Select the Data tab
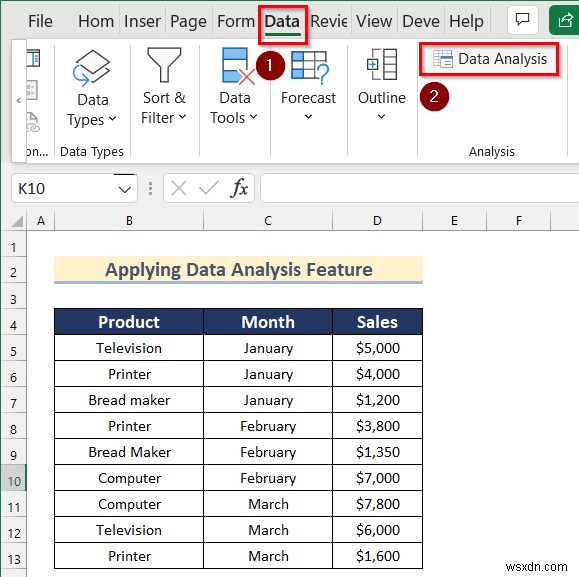This screenshot has height=577, width=579. (x=282, y=21)
